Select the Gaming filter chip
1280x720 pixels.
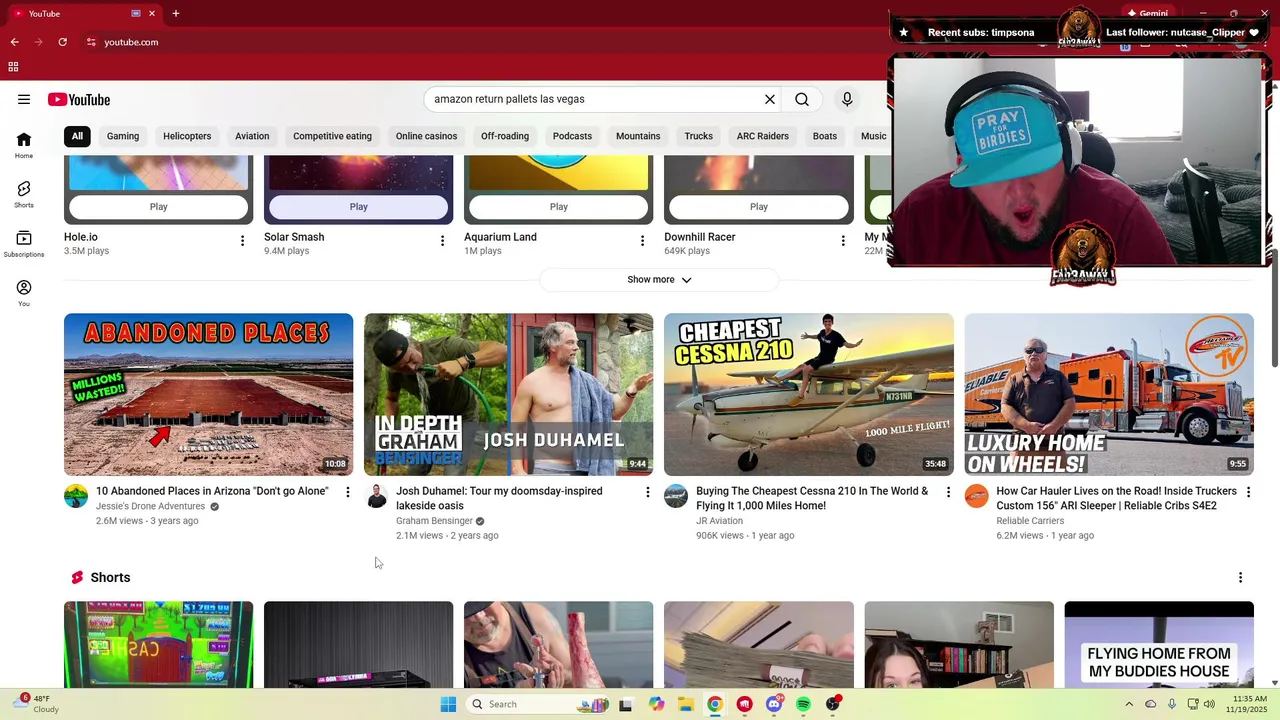pos(123,136)
